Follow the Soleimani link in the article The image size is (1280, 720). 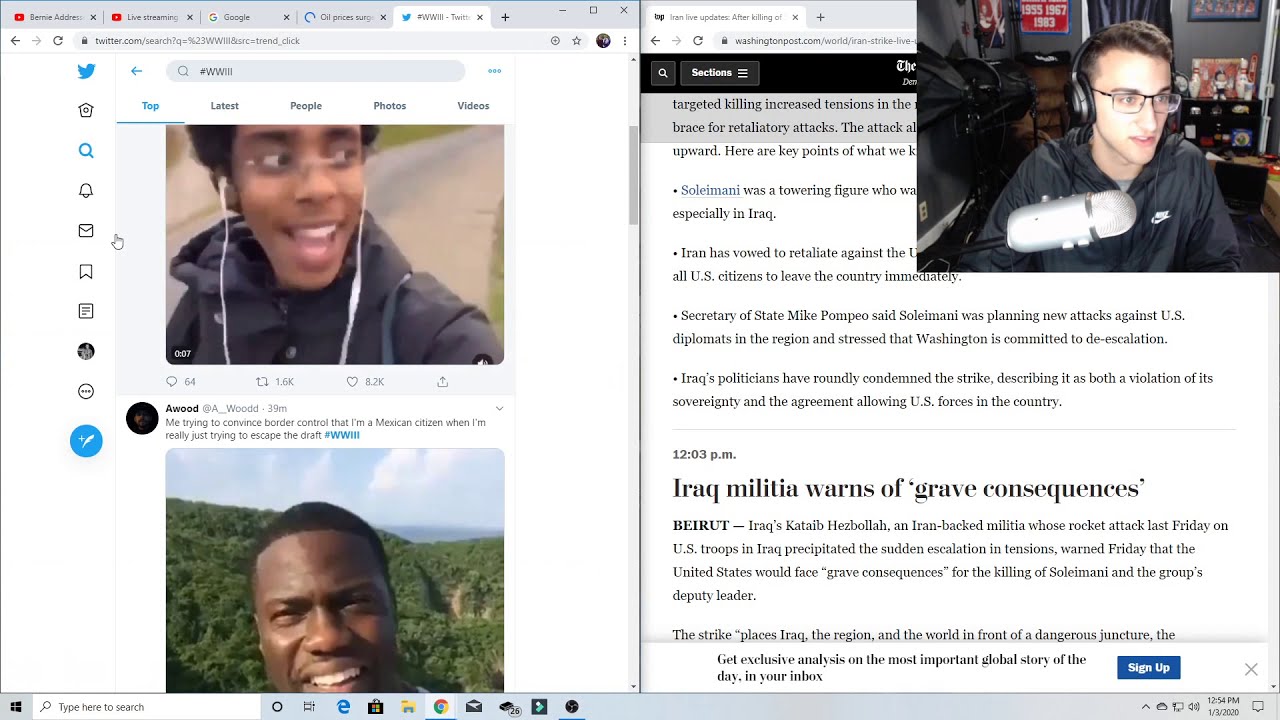pyautogui.click(x=710, y=190)
